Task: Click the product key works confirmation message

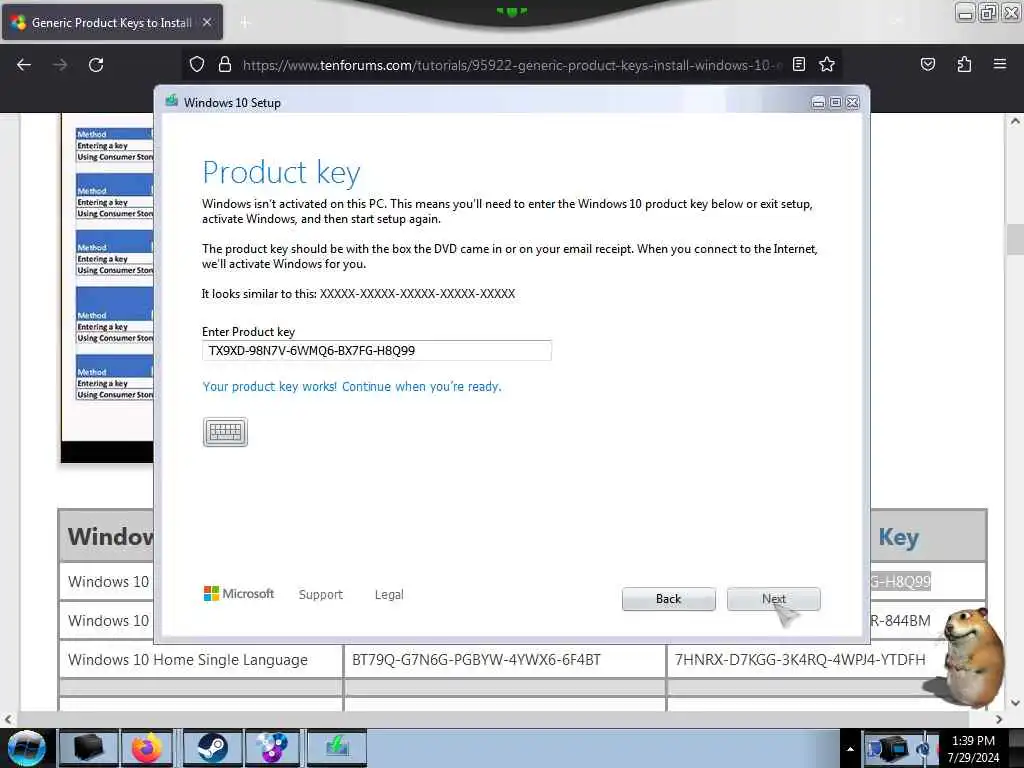Action: 352,387
